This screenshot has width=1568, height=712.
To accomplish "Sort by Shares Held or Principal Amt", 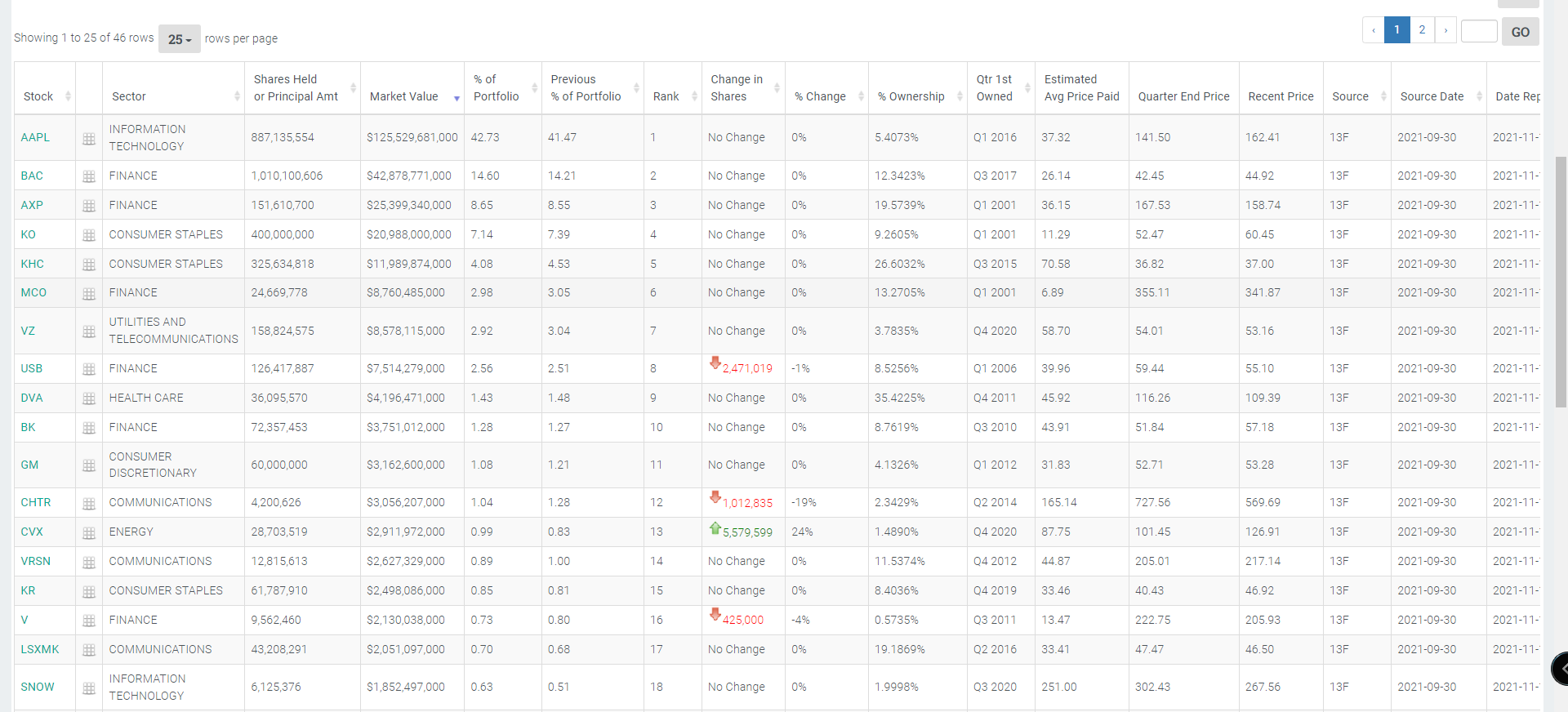I will [302, 88].
